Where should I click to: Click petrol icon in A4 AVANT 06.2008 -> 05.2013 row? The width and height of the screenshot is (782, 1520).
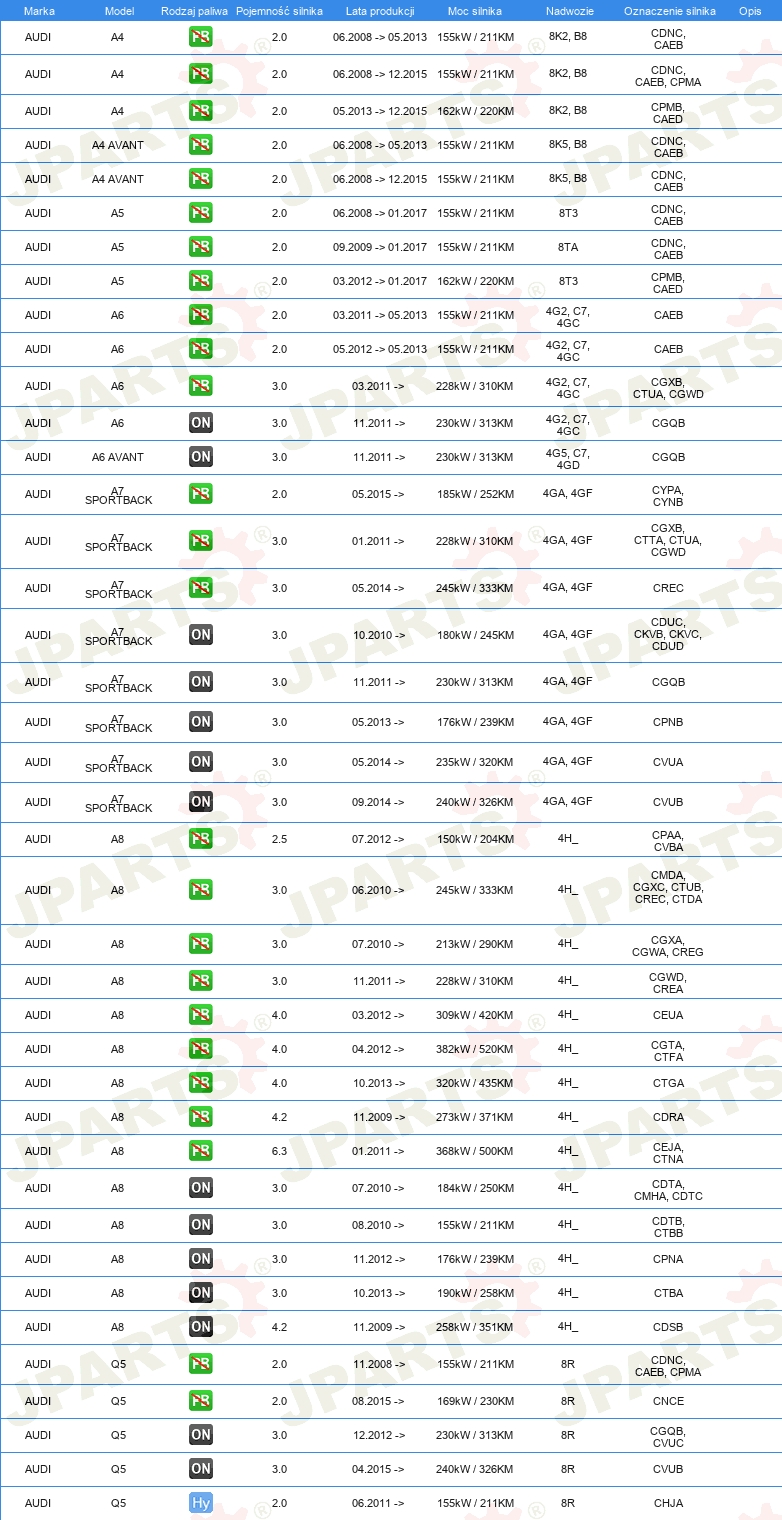(x=201, y=145)
